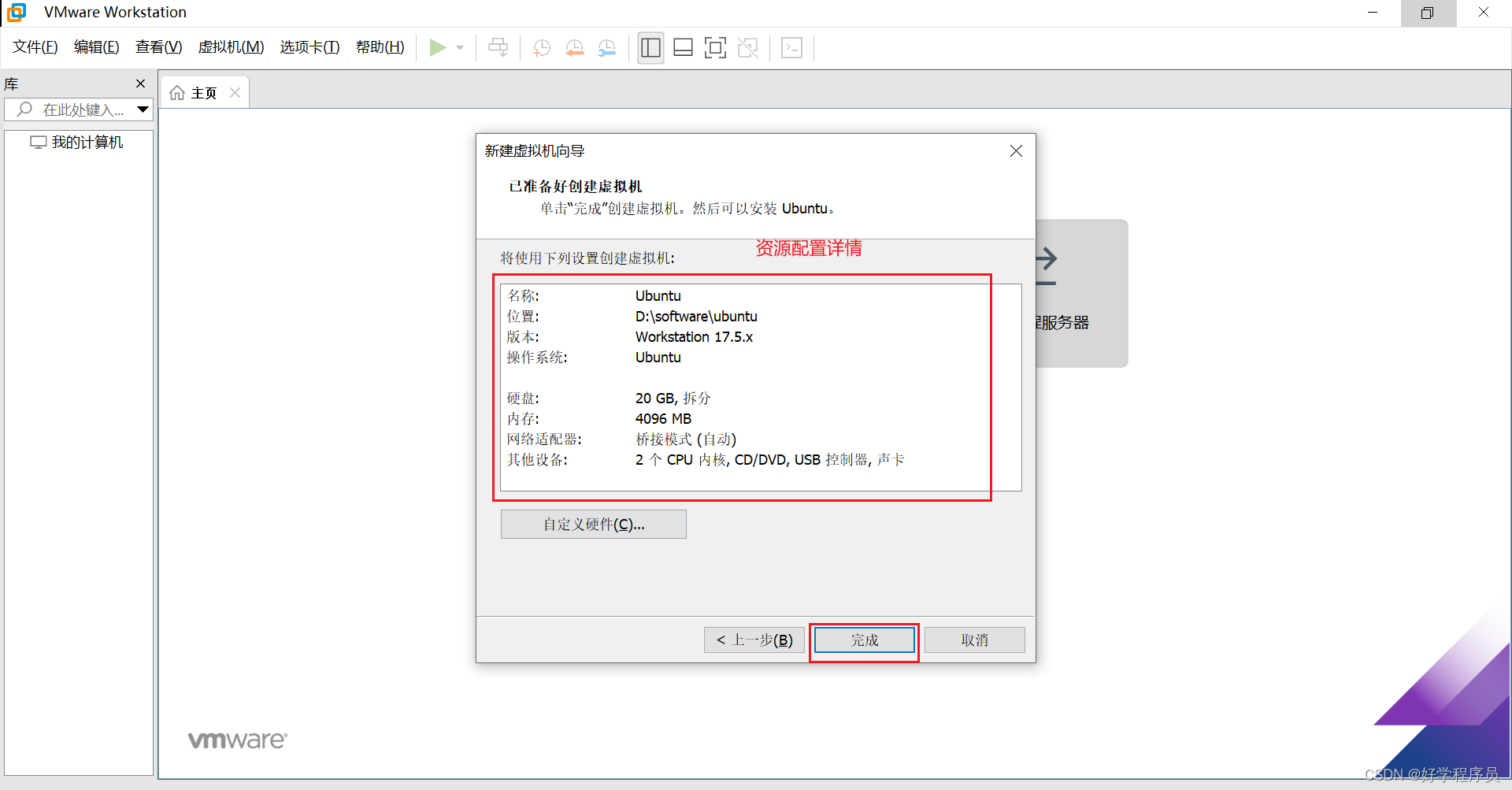
Task: Enter full screen mode icon
Action: coord(715,48)
